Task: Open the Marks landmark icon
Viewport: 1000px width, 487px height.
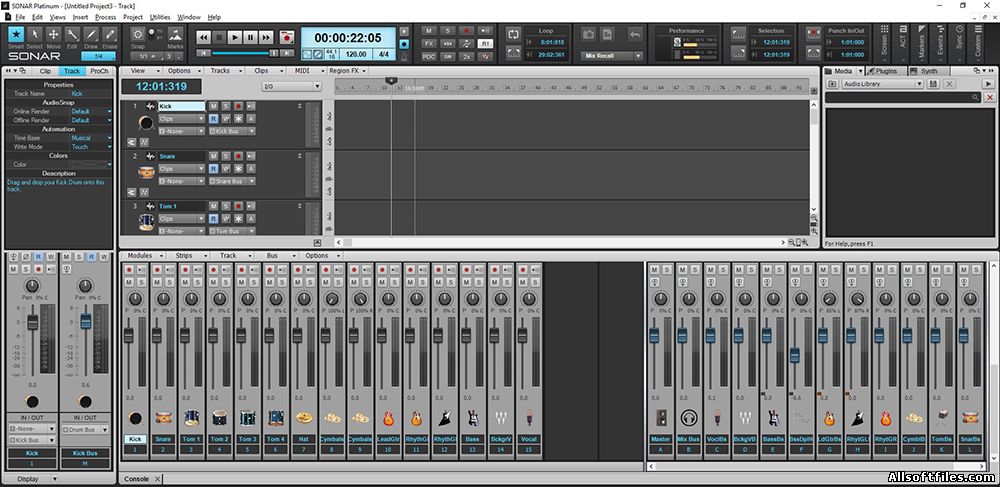Action: (x=175, y=34)
